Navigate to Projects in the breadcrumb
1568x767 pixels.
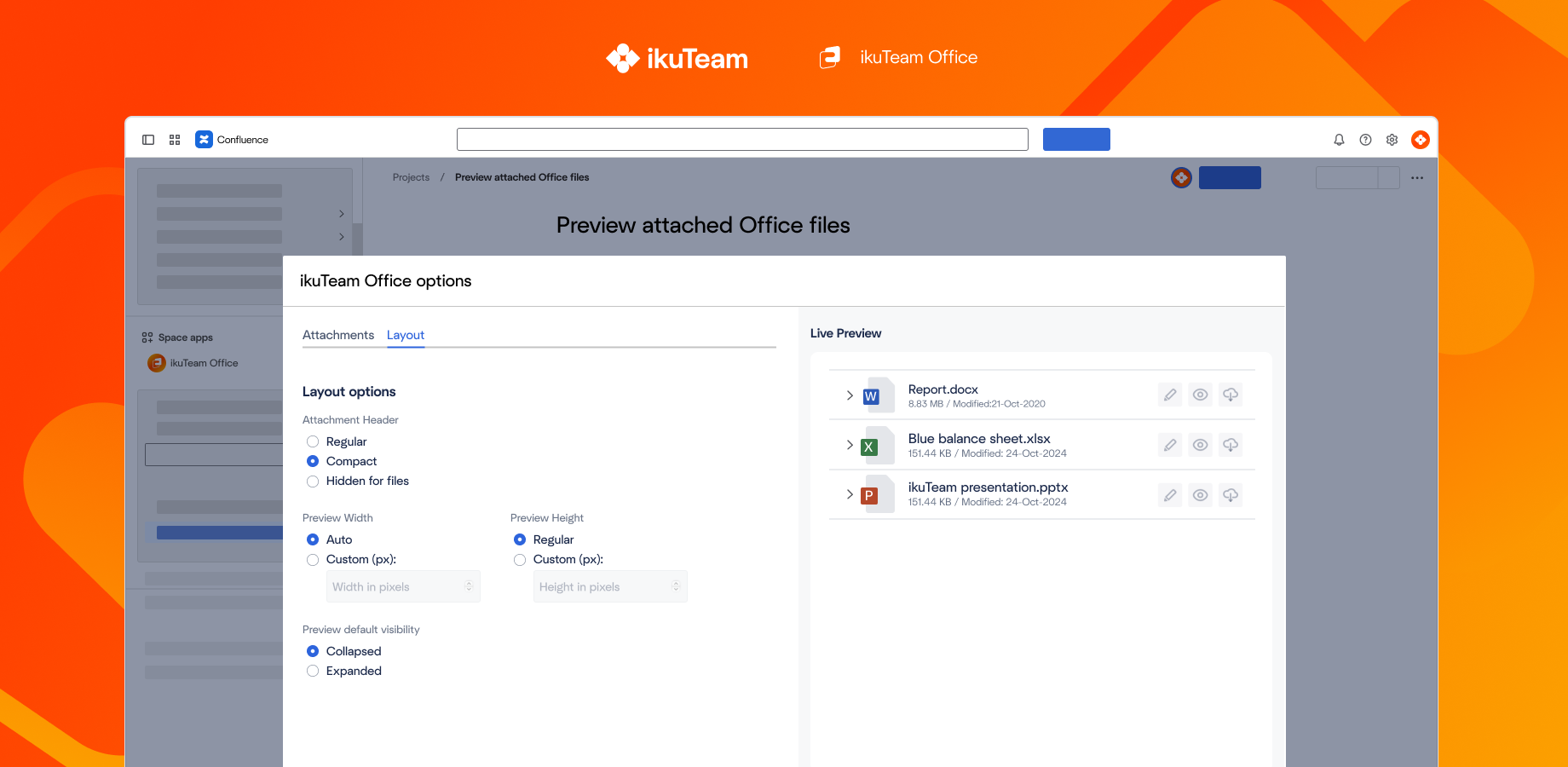coord(411,177)
